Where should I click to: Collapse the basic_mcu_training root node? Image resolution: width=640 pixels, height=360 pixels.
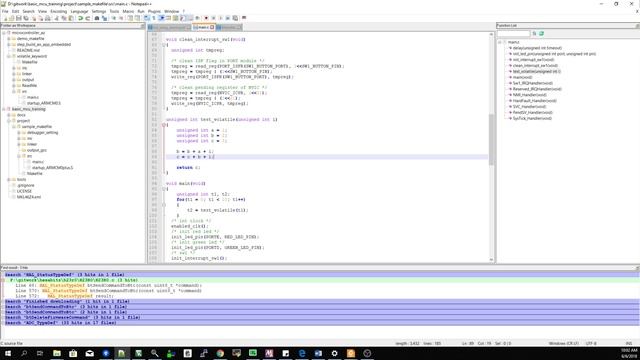coord(4,109)
